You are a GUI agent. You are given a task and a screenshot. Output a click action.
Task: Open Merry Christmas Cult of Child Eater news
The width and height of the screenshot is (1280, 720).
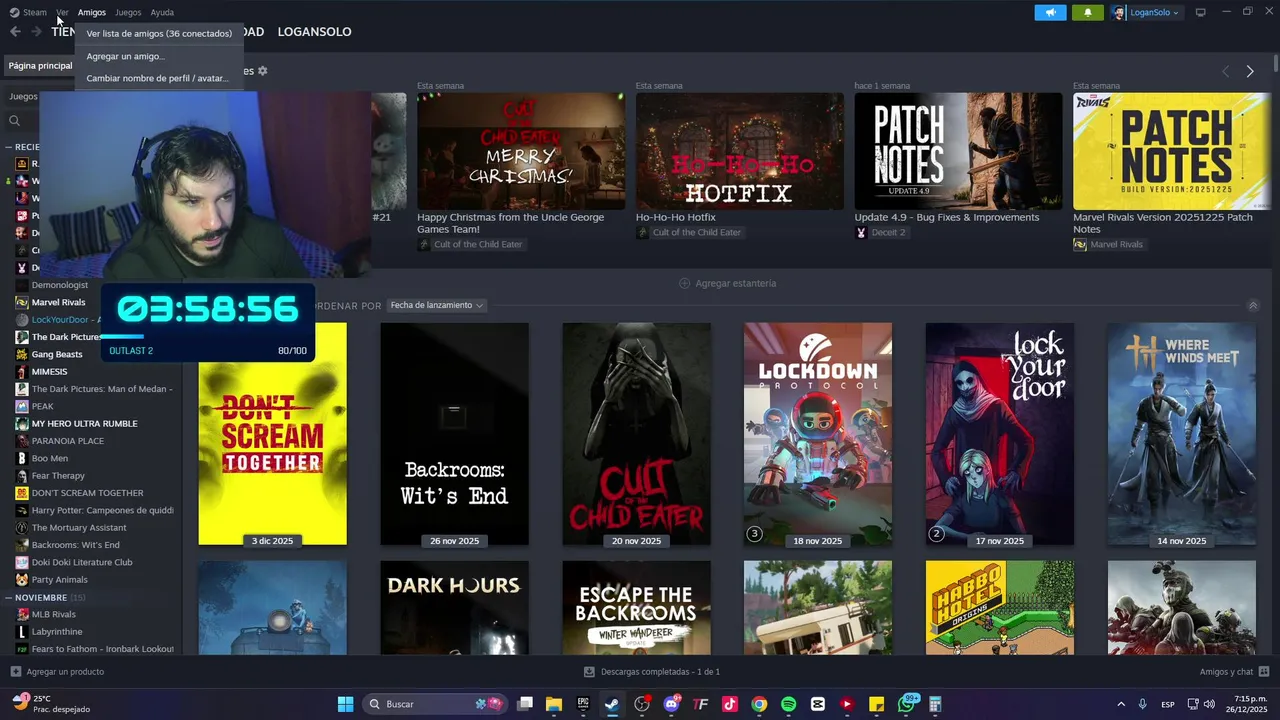[x=521, y=151]
